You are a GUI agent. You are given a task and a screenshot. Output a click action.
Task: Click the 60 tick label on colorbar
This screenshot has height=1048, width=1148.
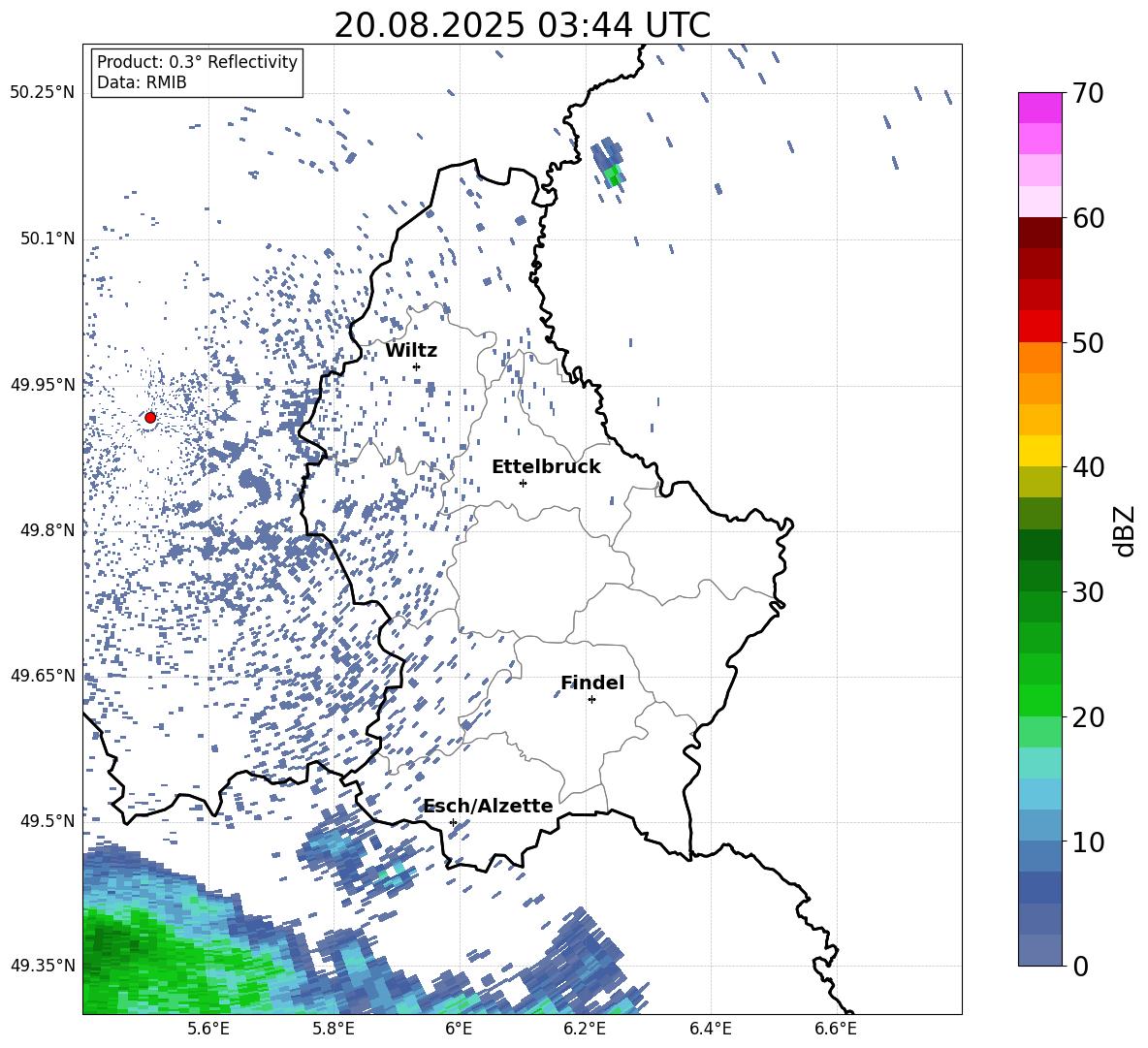pos(1088,218)
